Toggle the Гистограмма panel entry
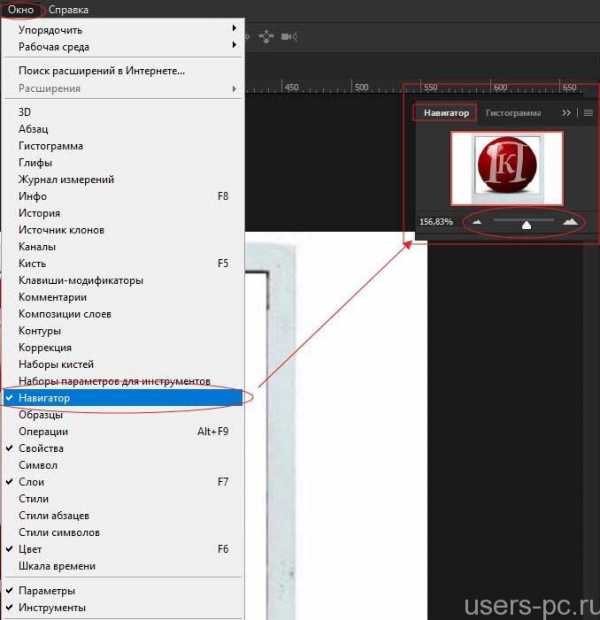The height and width of the screenshot is (620, 600). tap(123, 146)
